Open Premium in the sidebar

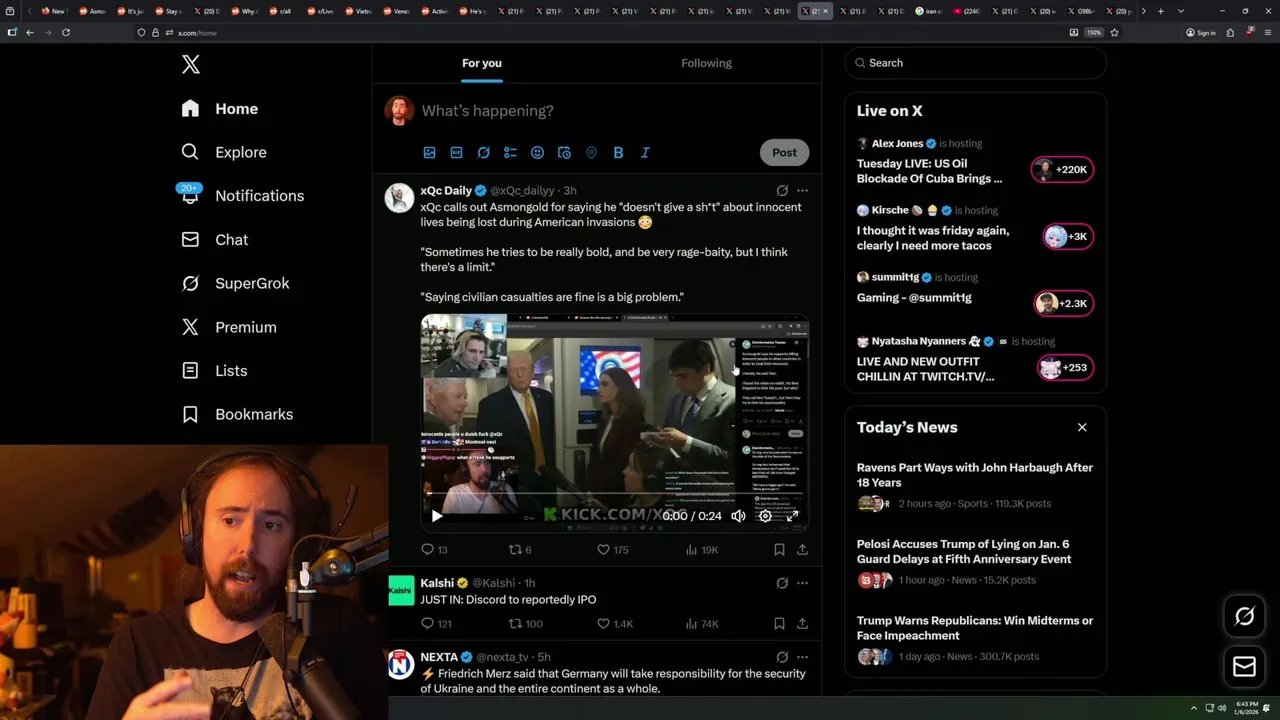[229, 327]
